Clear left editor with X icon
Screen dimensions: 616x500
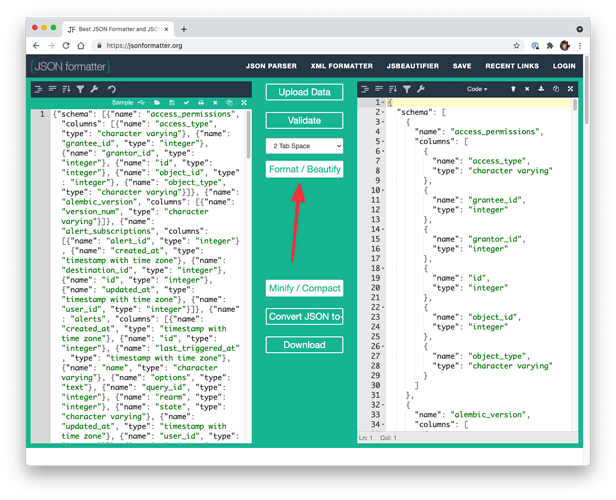[x=215, y=103]
